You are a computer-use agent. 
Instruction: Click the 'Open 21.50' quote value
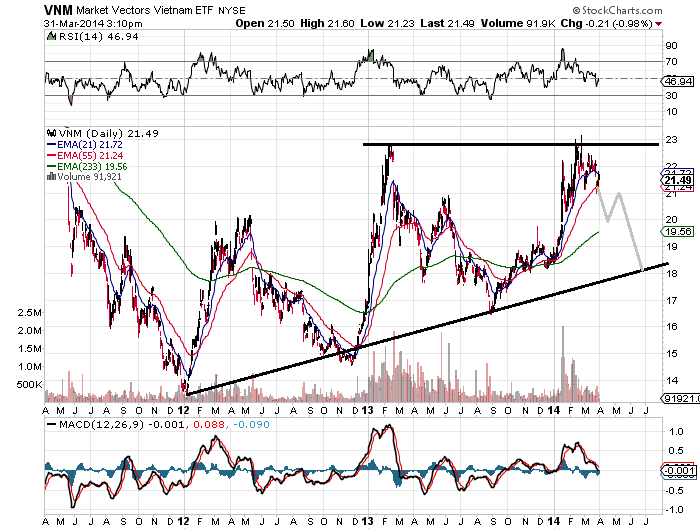[265, 23]
